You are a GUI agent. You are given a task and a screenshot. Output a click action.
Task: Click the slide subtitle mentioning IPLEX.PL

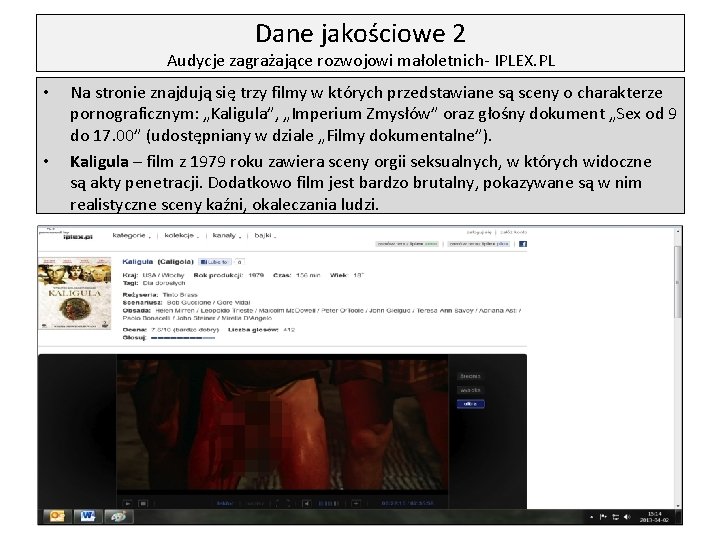point(361,61)
